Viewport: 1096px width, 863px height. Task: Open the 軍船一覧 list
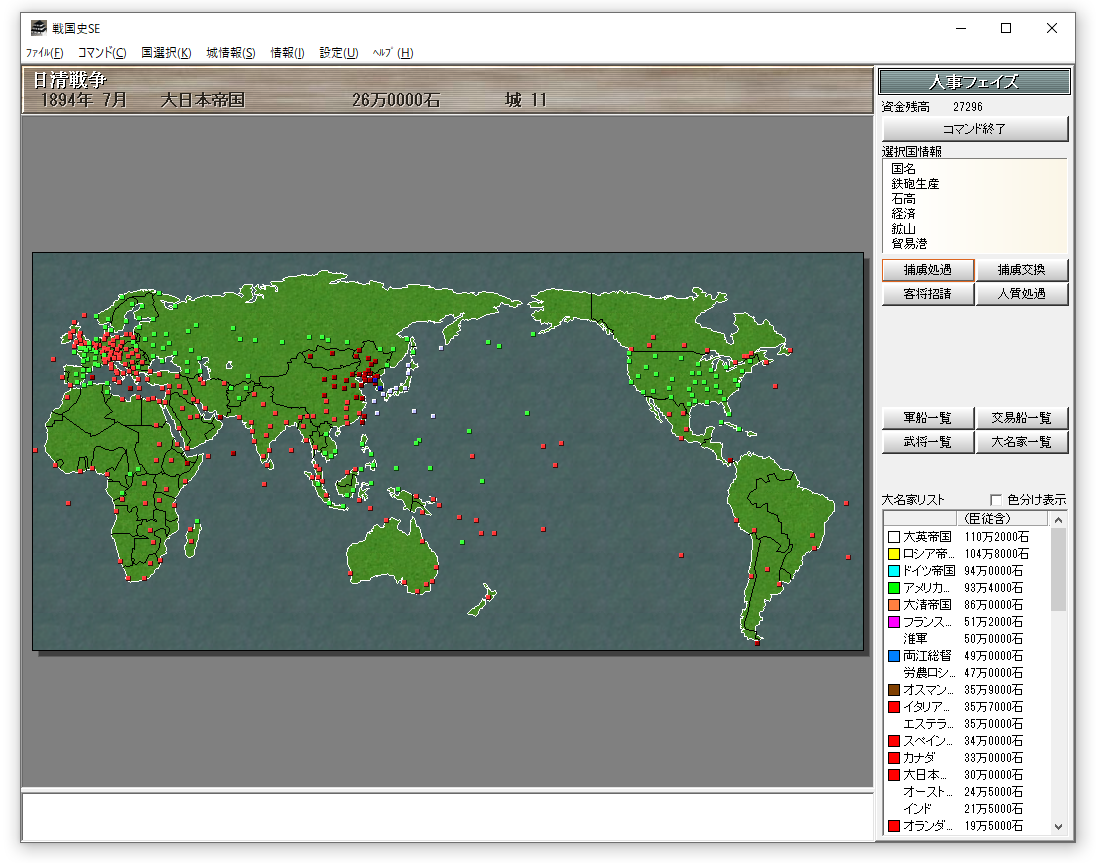tap(927, 418)
